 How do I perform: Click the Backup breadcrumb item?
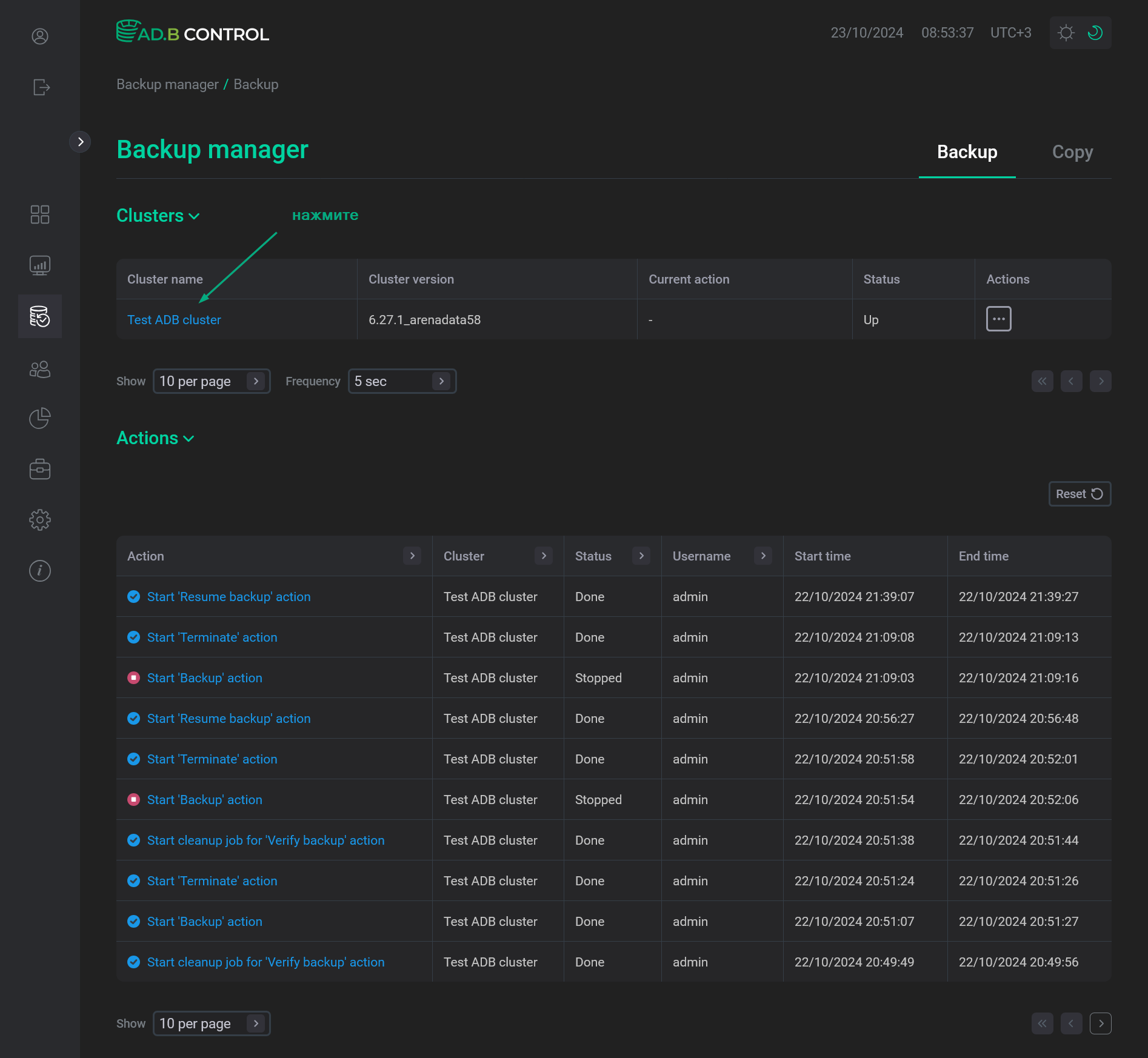(x=256, y=84)
